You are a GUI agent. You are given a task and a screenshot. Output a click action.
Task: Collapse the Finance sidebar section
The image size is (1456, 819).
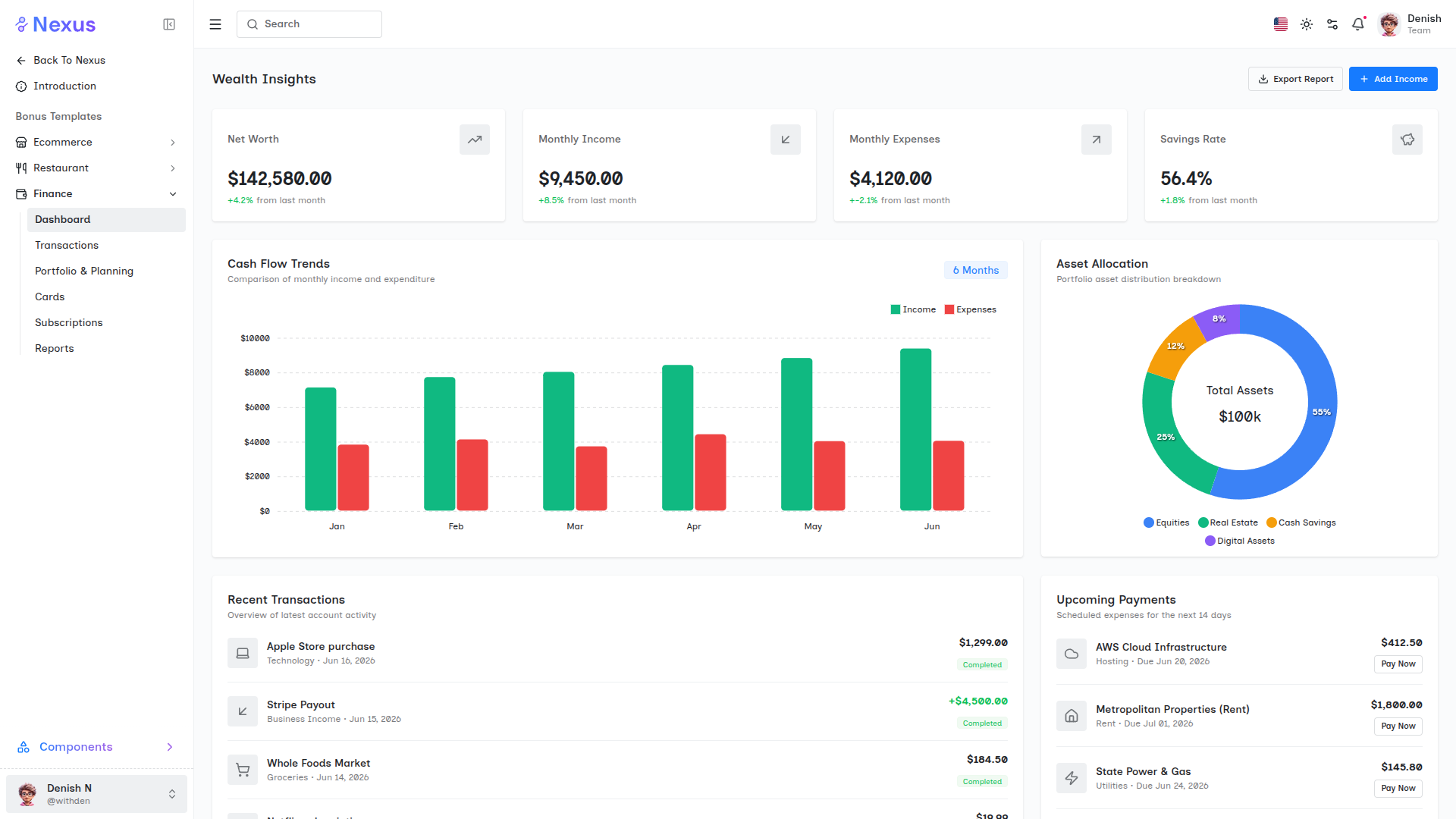tap(97, 193)
